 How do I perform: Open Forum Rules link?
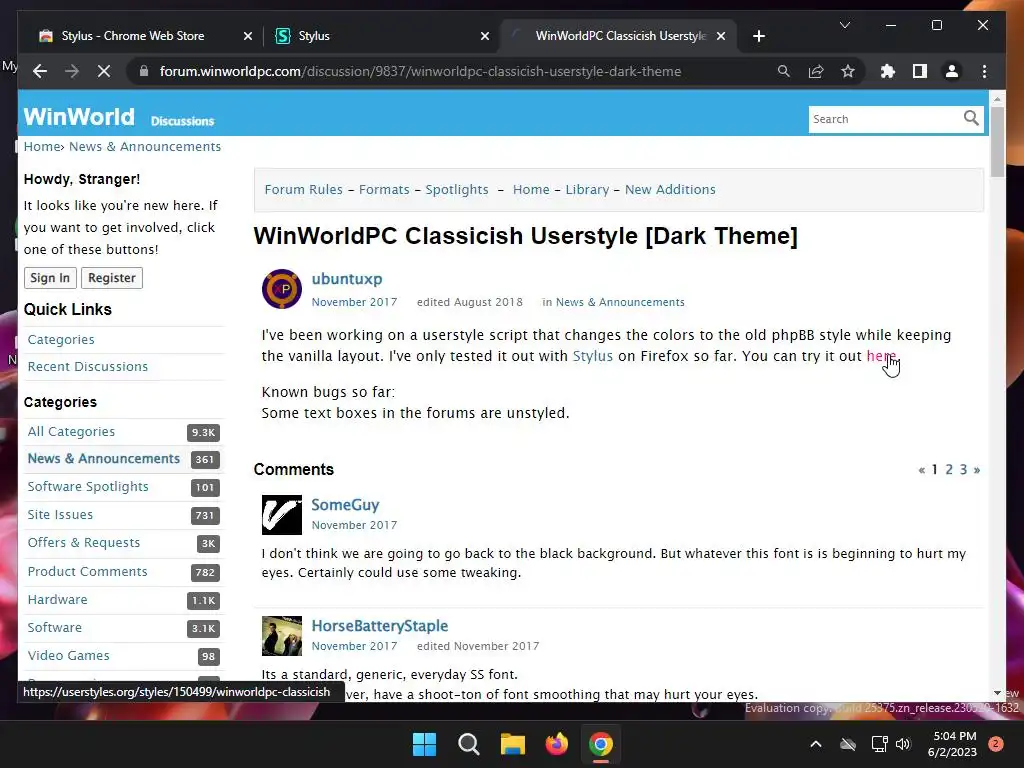click(303, 189)
